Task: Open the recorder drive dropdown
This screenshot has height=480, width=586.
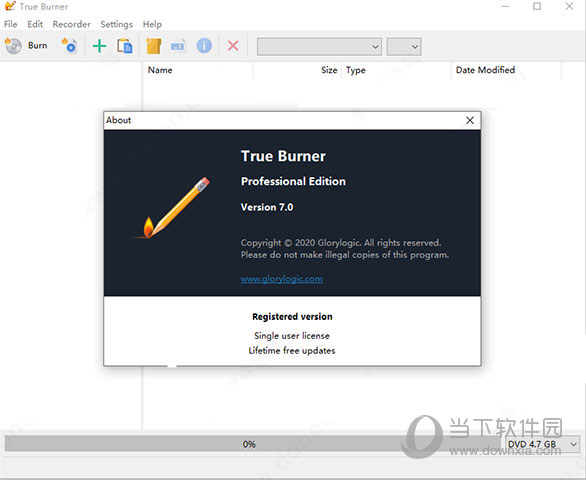Action: pyautogui.click(x=319, y=47)
